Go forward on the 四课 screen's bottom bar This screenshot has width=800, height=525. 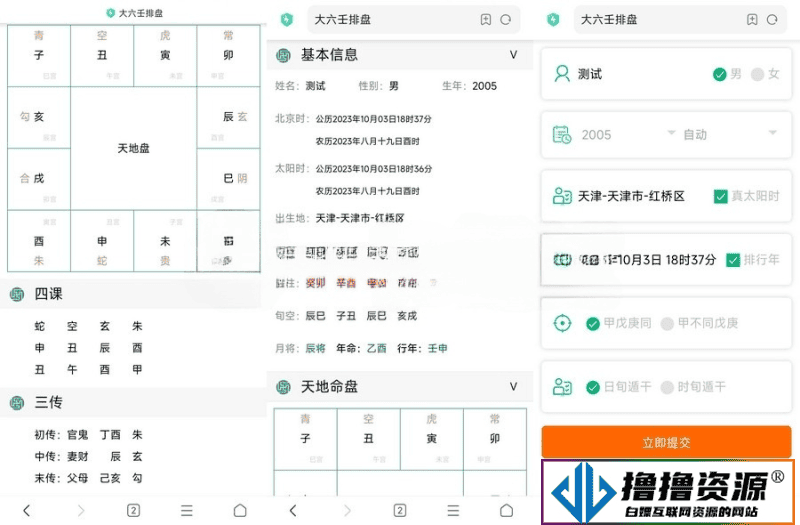coord(81,510)
